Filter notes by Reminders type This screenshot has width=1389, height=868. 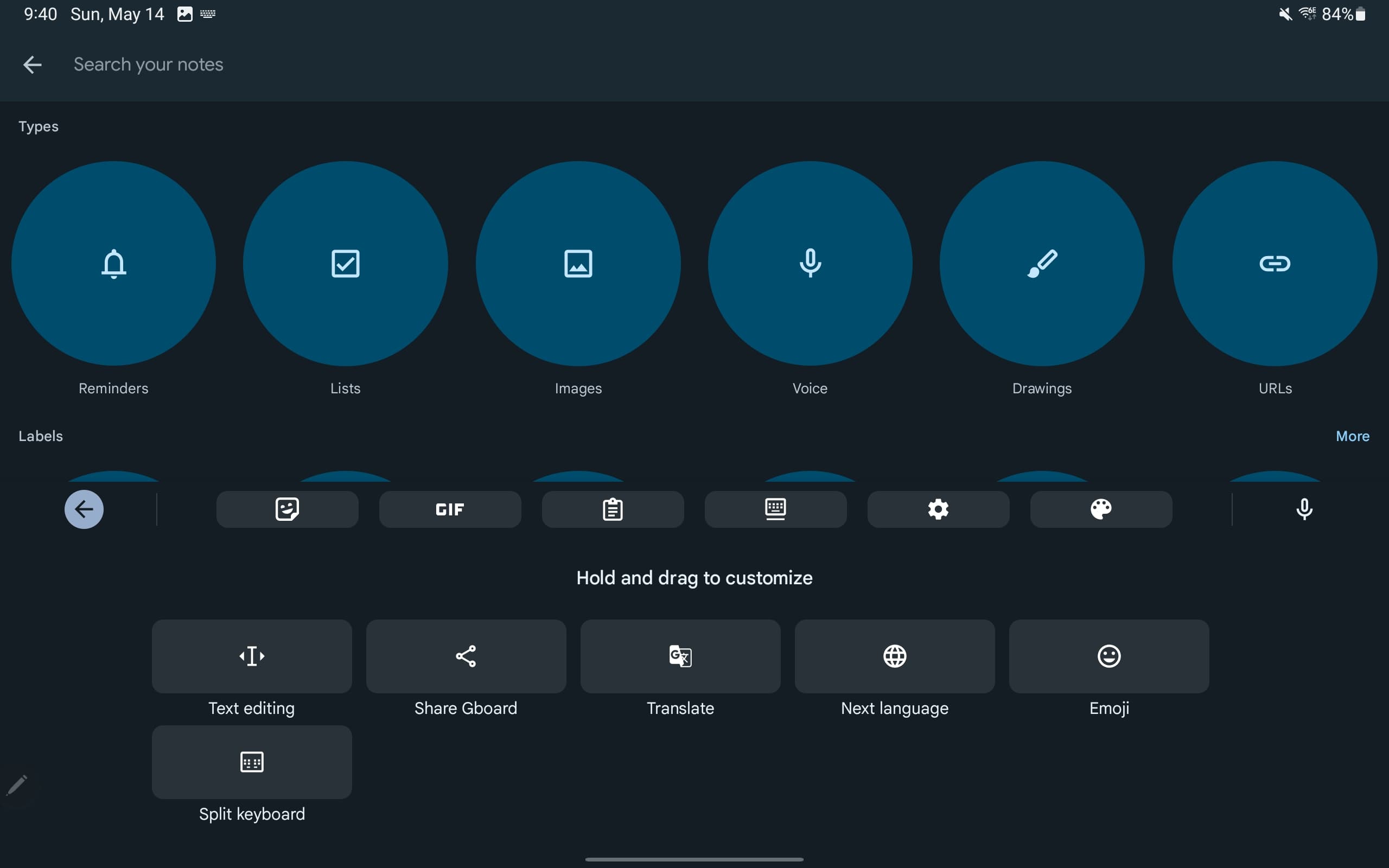tap(113, 264)
